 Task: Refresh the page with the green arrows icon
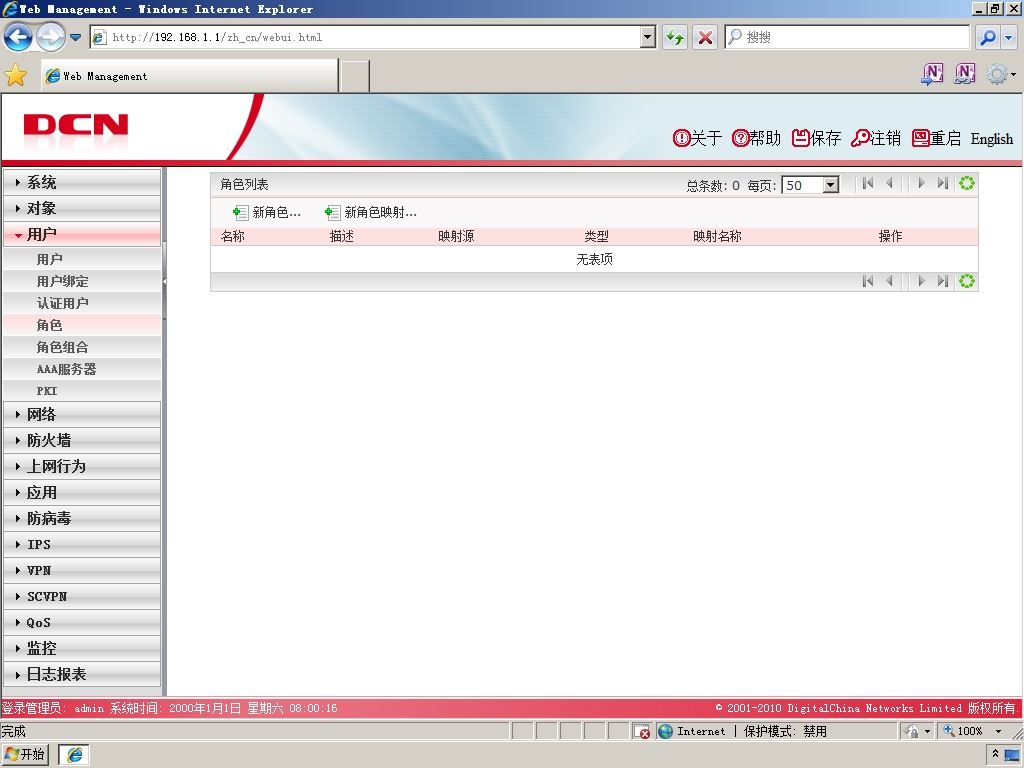click(675, 37)
